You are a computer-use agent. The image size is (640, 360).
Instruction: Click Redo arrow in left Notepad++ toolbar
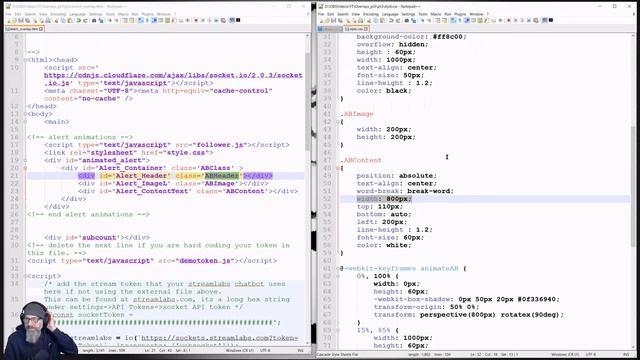click(x=85, y=20)
